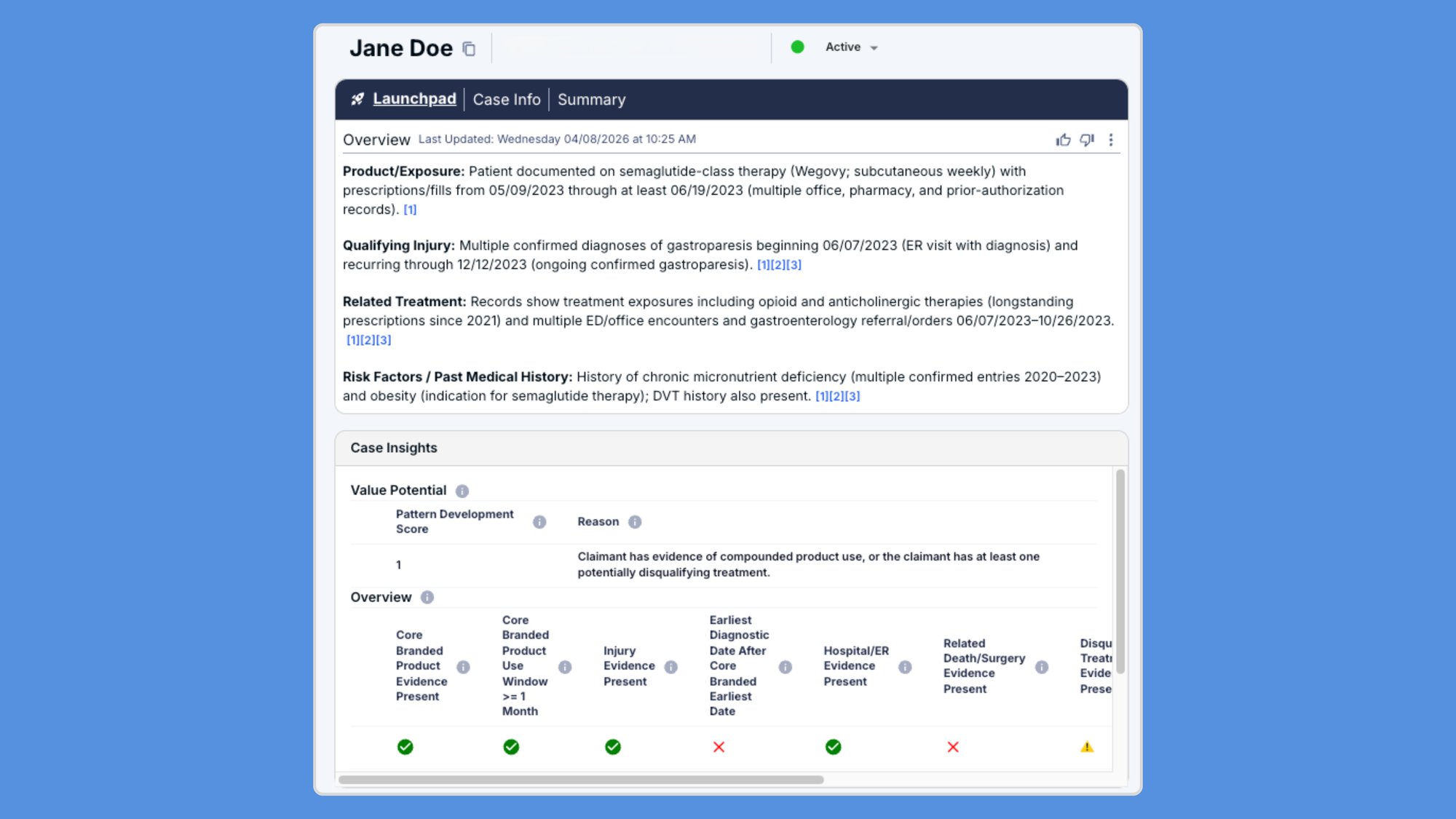
Task: Switch to the Case Info tab
Action: (507, 99)
